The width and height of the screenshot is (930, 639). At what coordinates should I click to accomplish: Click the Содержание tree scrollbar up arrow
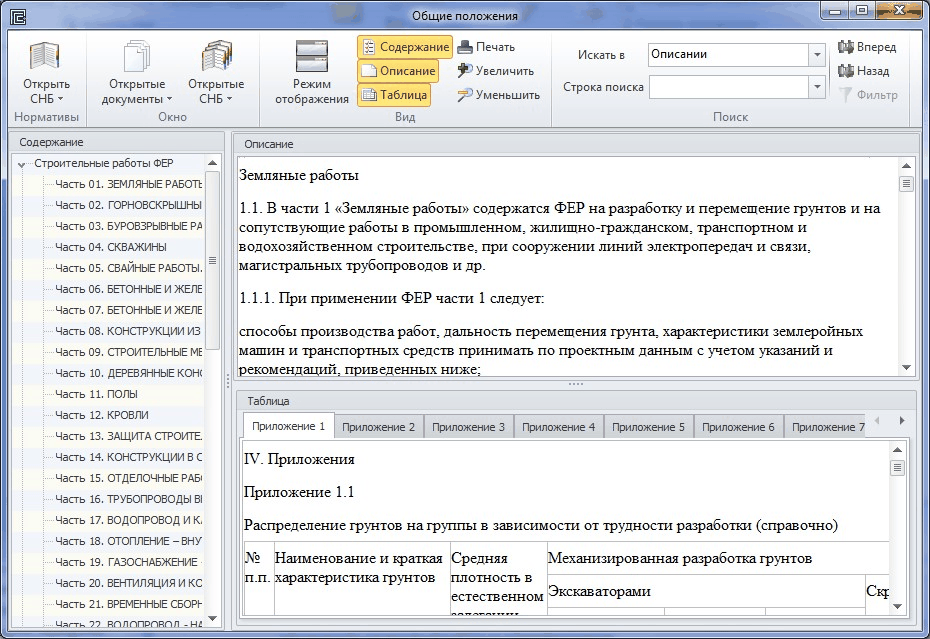(x=212, y=163)
